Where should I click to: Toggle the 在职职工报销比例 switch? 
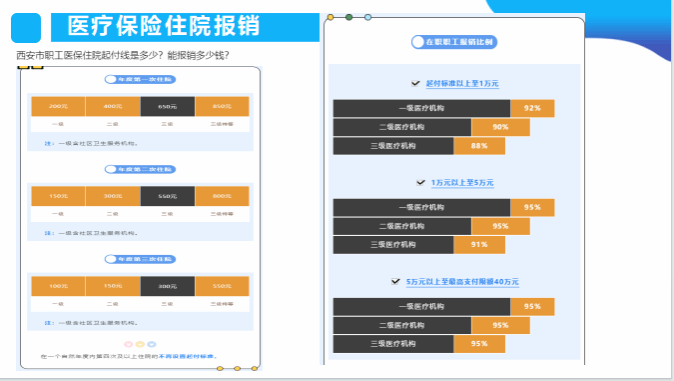coord(454,42)
